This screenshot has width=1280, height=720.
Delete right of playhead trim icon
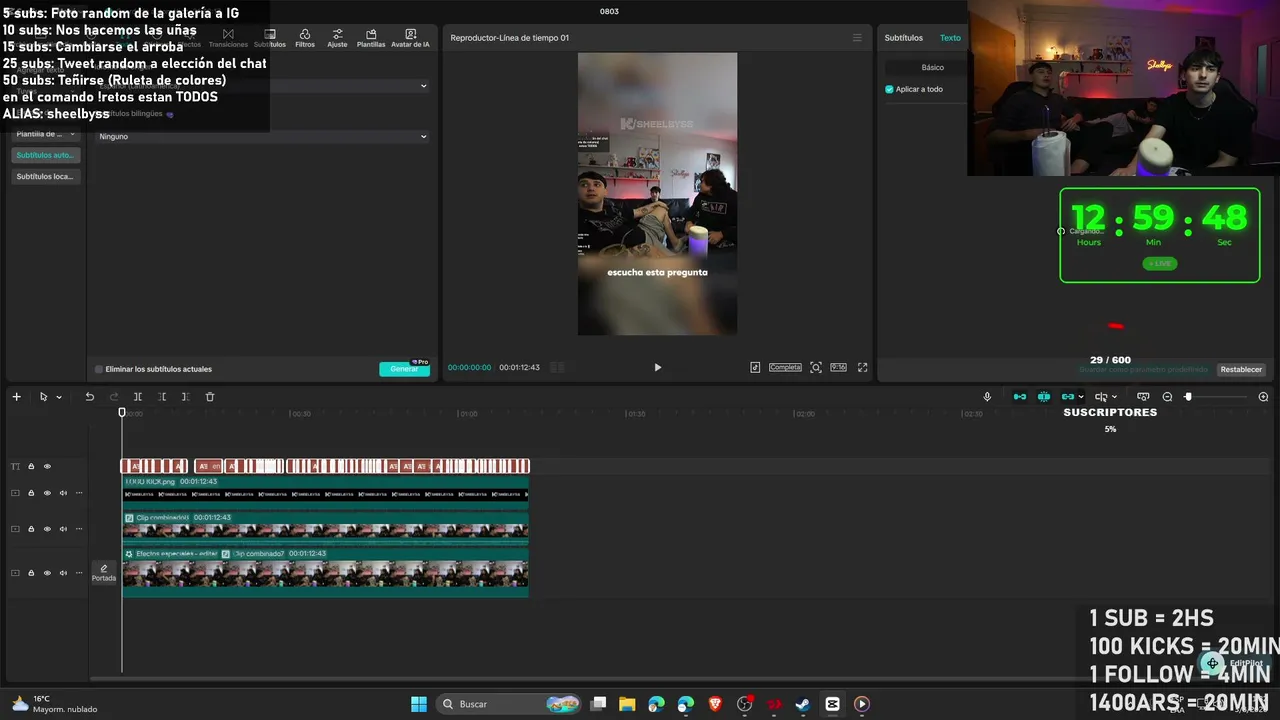(x=185, y=397)
